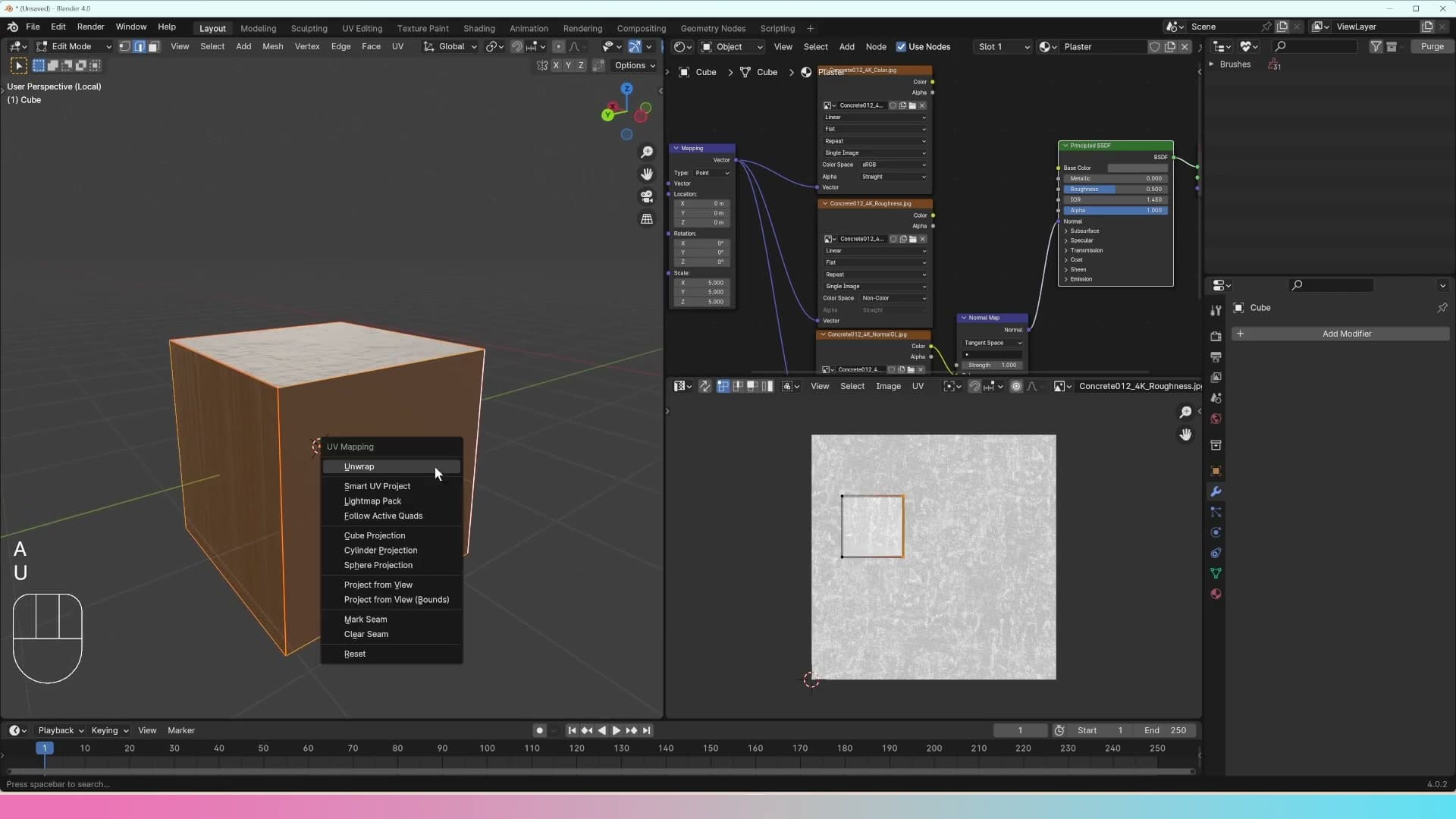Viewport: 1456px width, 819px height.
Task: Toggle Plaster material fake user shield
Action: click(1154, 47)
